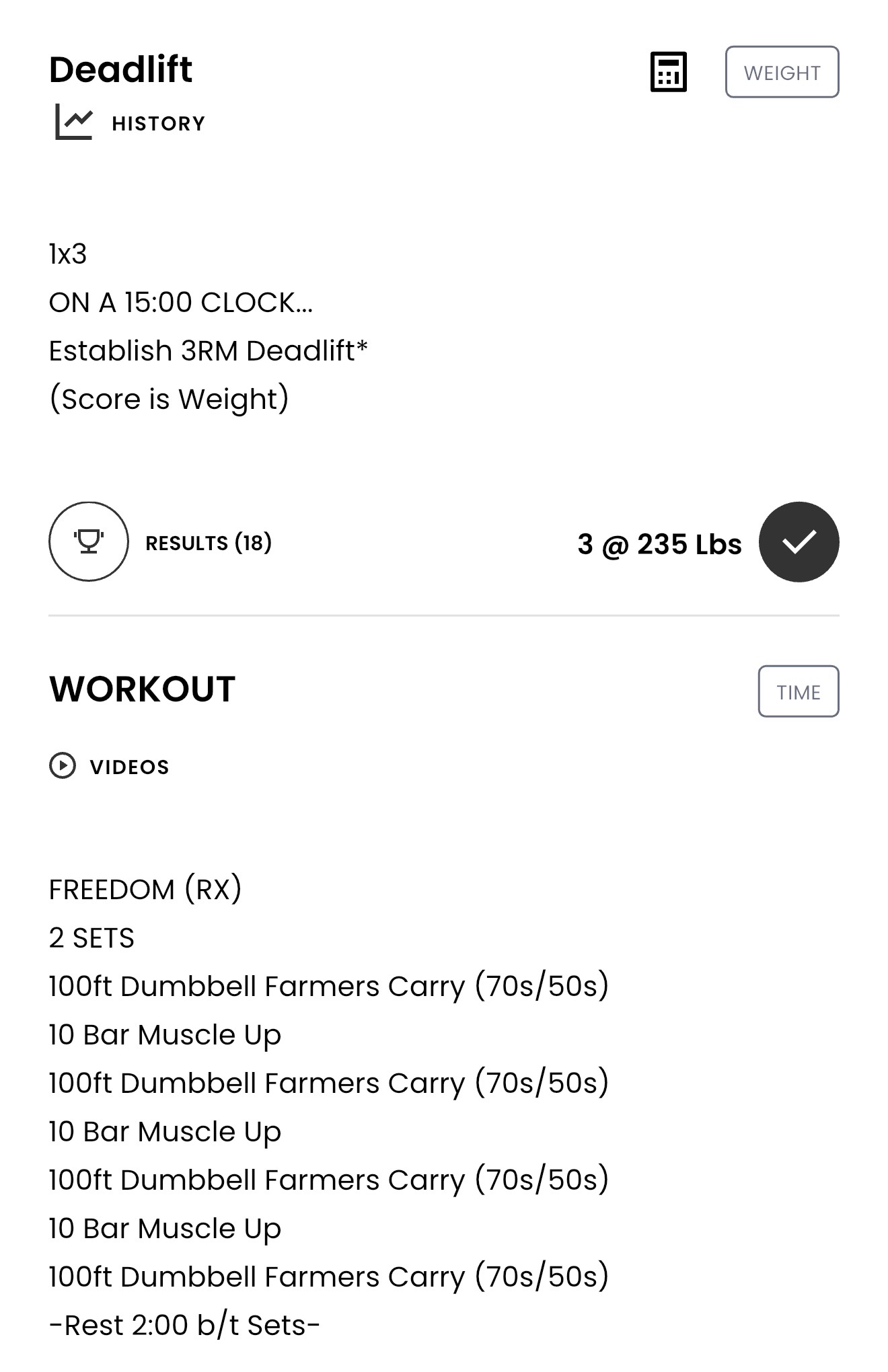This screenshot has height=1372, width=888.
Task: Click the history line chart icon
Action: click(x=74, y=122)
